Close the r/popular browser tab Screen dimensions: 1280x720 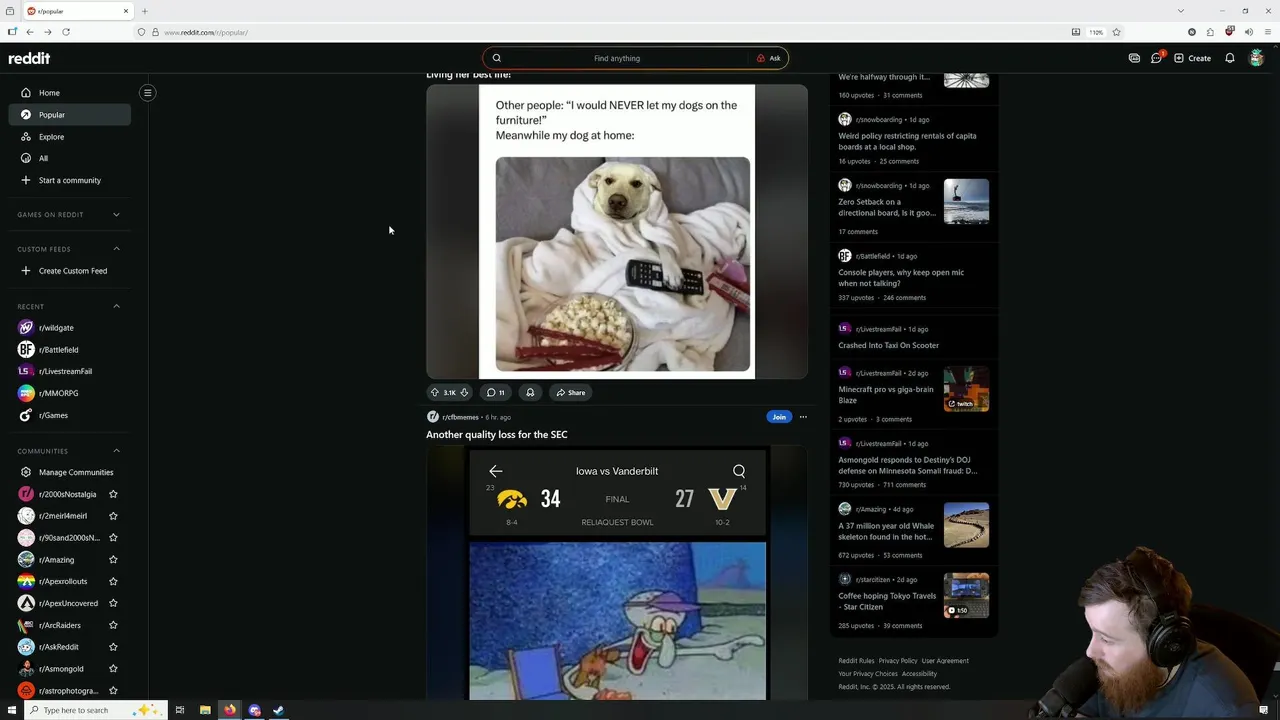[x=126, y=11]
